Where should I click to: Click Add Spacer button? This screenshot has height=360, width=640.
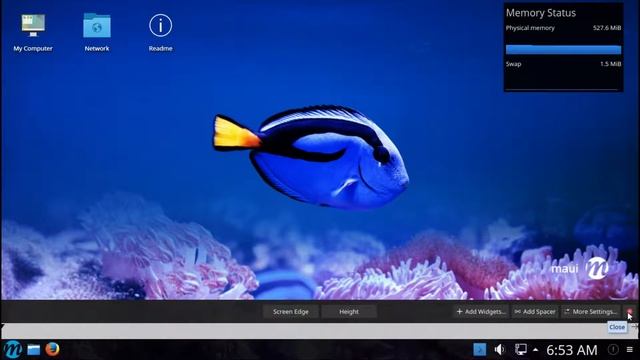tap(535, 311)
